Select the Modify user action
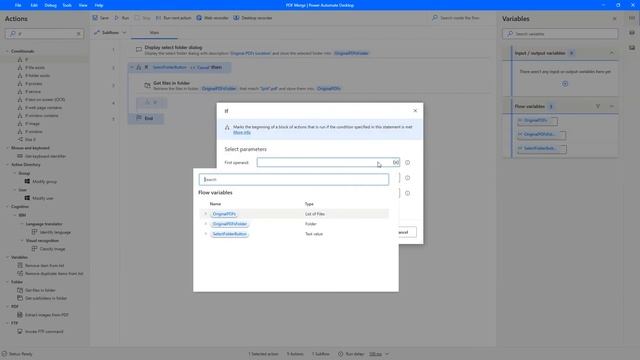 click(x=43, y=198)
